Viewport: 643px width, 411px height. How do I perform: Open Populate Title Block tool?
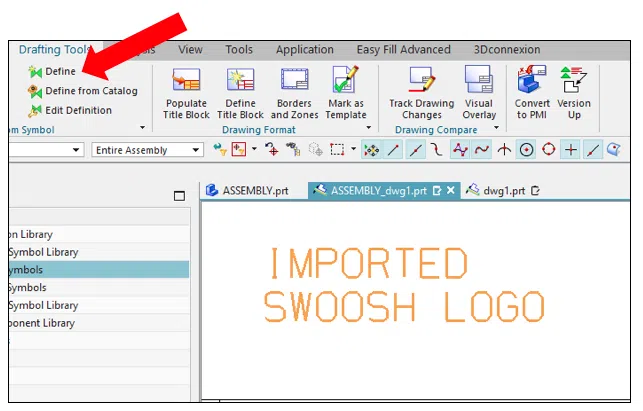coord(186,93)
